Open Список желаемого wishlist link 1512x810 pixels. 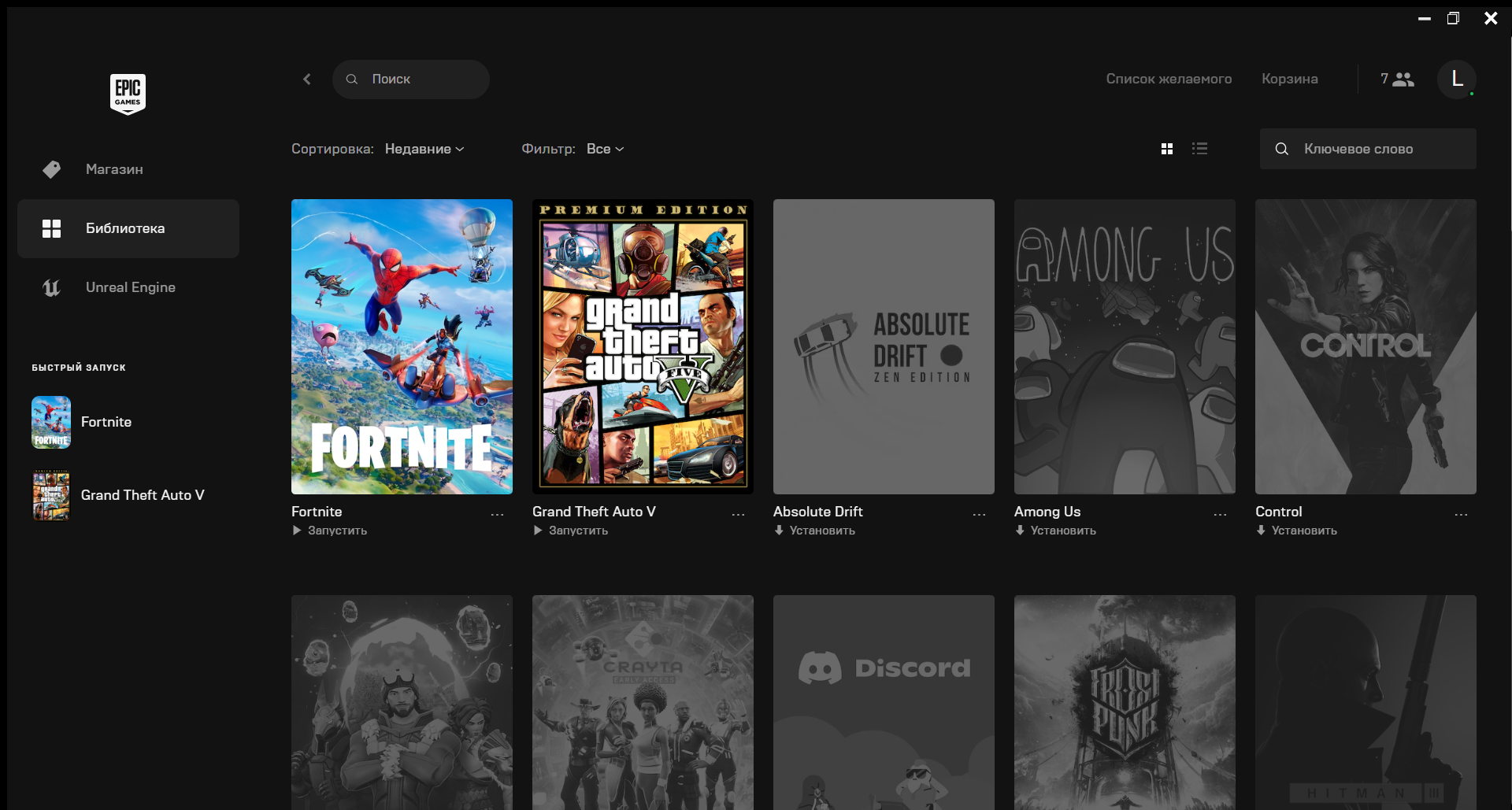[1169, 79]
